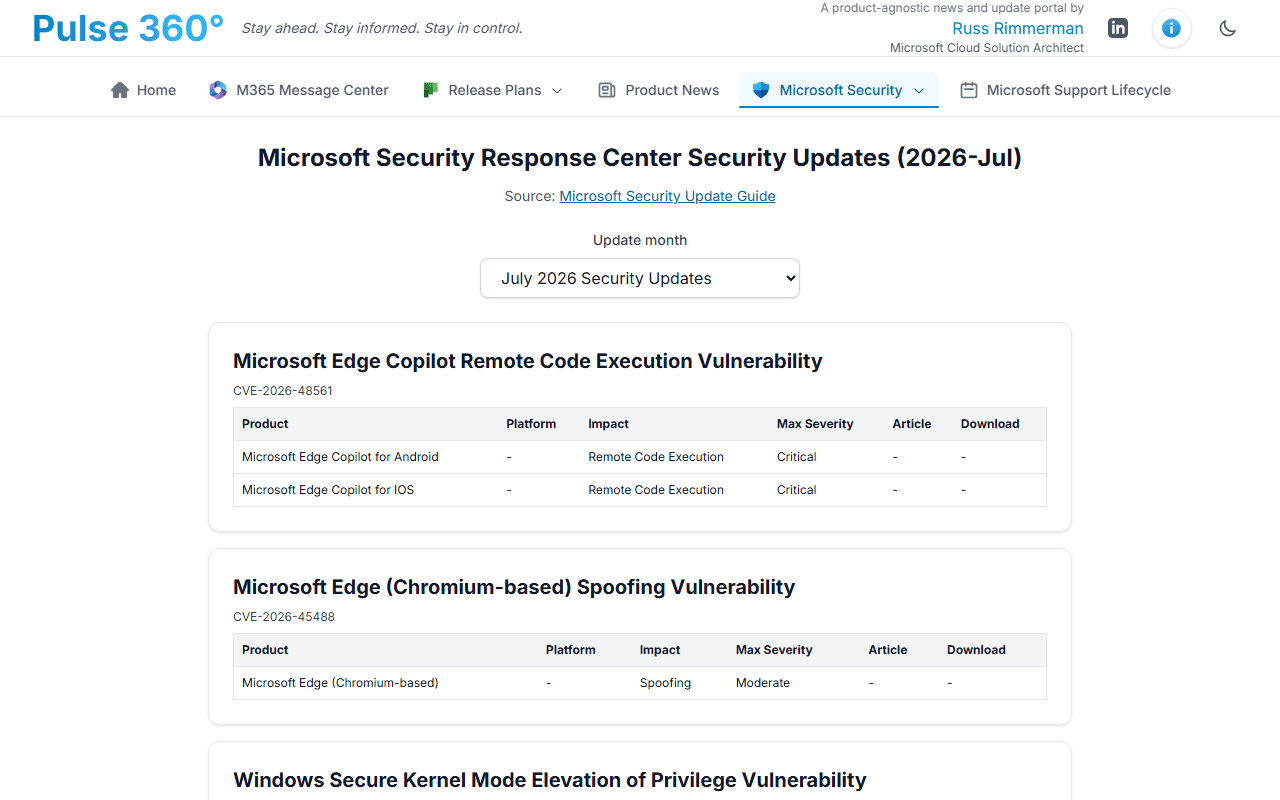Select the Microsoft Security menu item
Image resolution: width=1280 pixels, height=800 pixels.
pyautogui.click(x=839, y=90)
